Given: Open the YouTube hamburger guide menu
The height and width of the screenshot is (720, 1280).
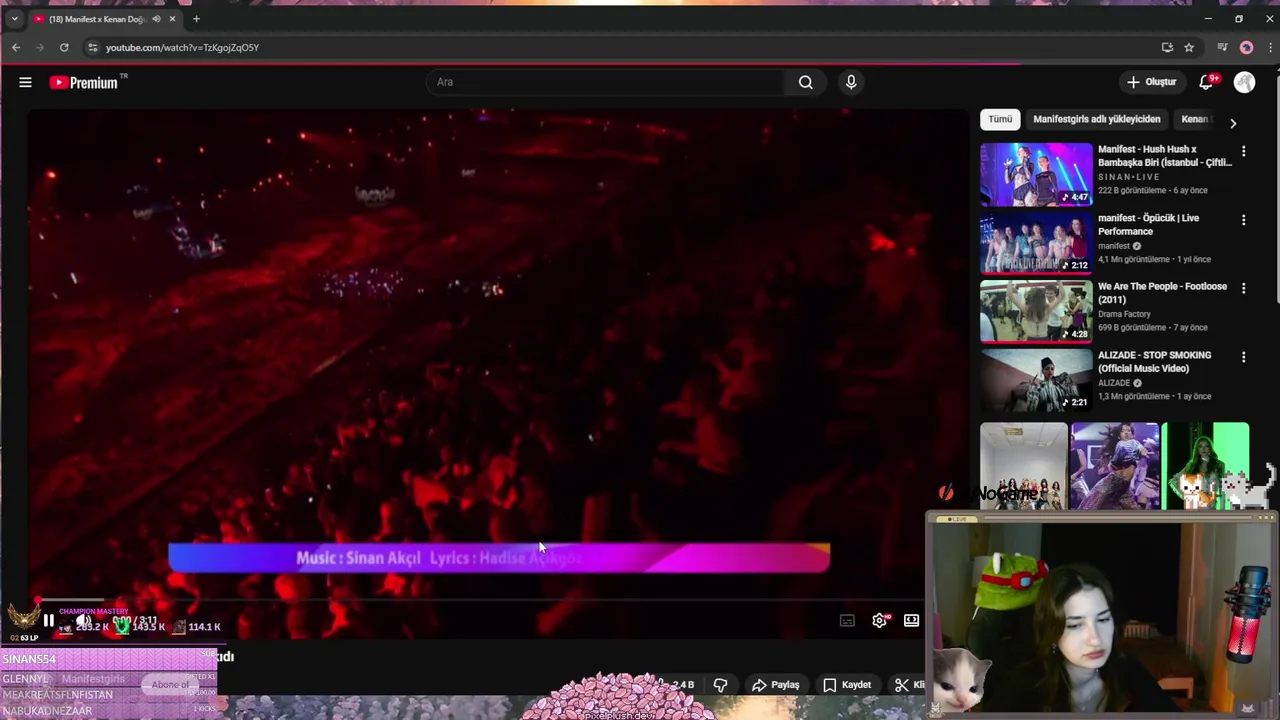Looking at the screenshot, I should [25, 82].
